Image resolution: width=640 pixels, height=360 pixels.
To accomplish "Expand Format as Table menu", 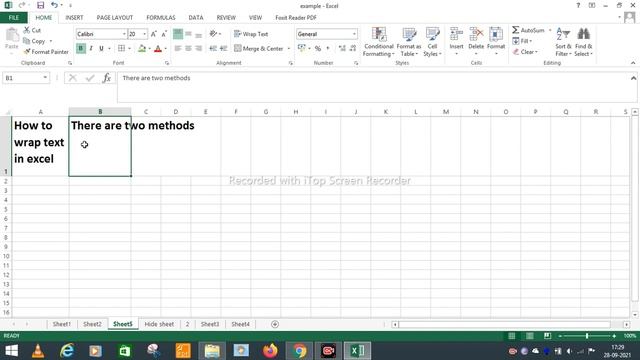I will [409, 42].
